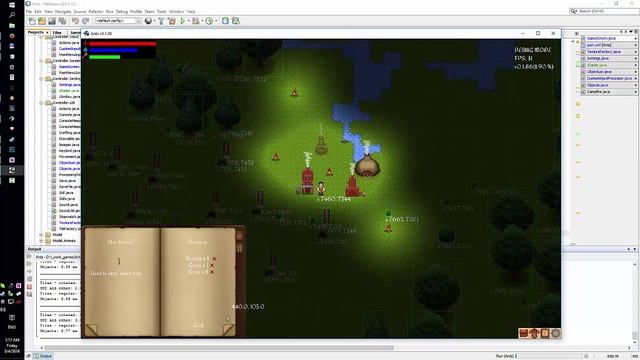Click the Save All toolbar icon
Image resolution: width=640 pixels, height=360 pixels.
click(x=62, y=21)
